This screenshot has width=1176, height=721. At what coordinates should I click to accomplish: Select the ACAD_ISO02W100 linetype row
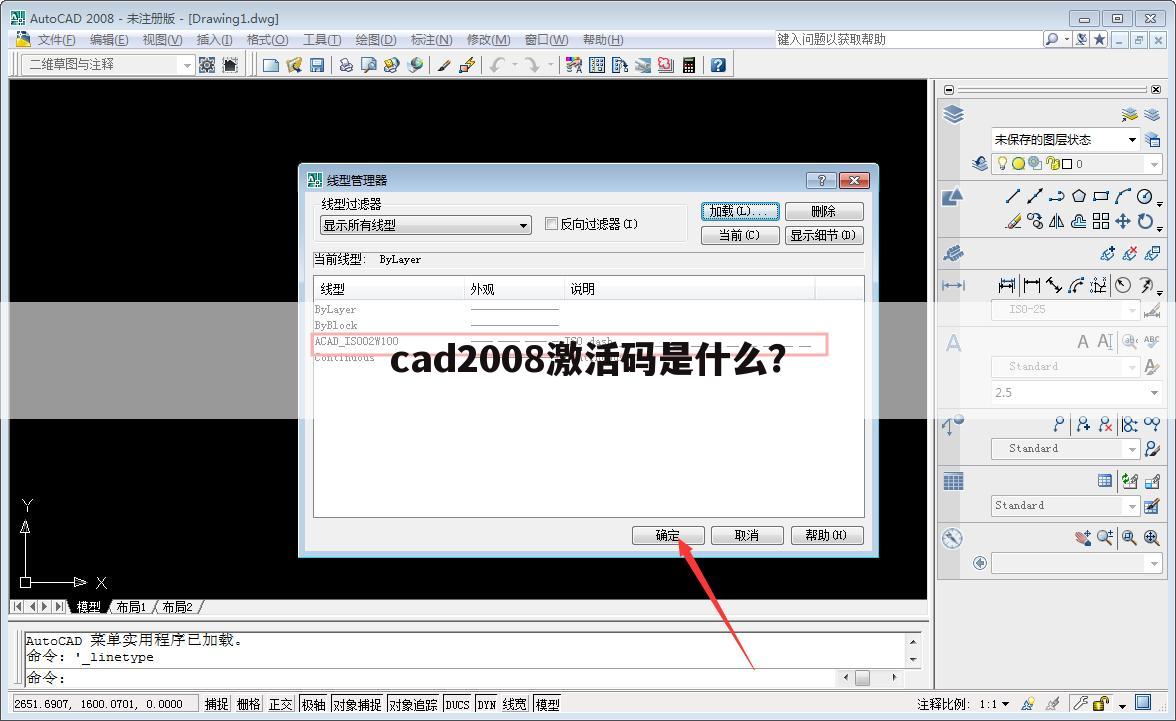[x=570, y=343]
